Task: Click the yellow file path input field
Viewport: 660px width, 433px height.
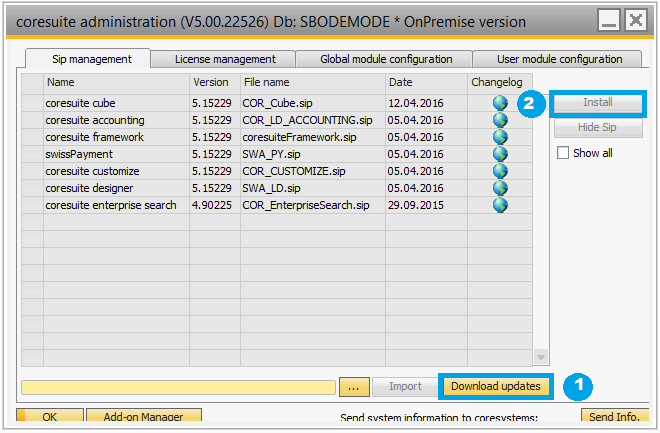Action: point(178,387)
